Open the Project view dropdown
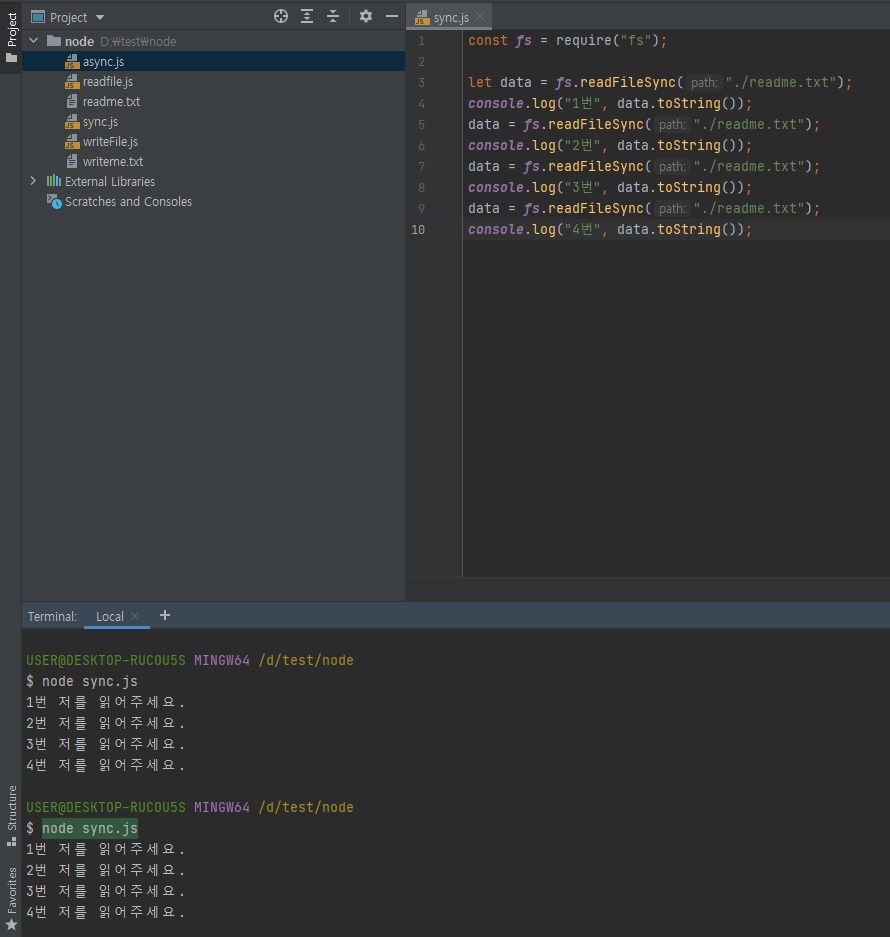The image size is (890, 937). coord(68,17)
